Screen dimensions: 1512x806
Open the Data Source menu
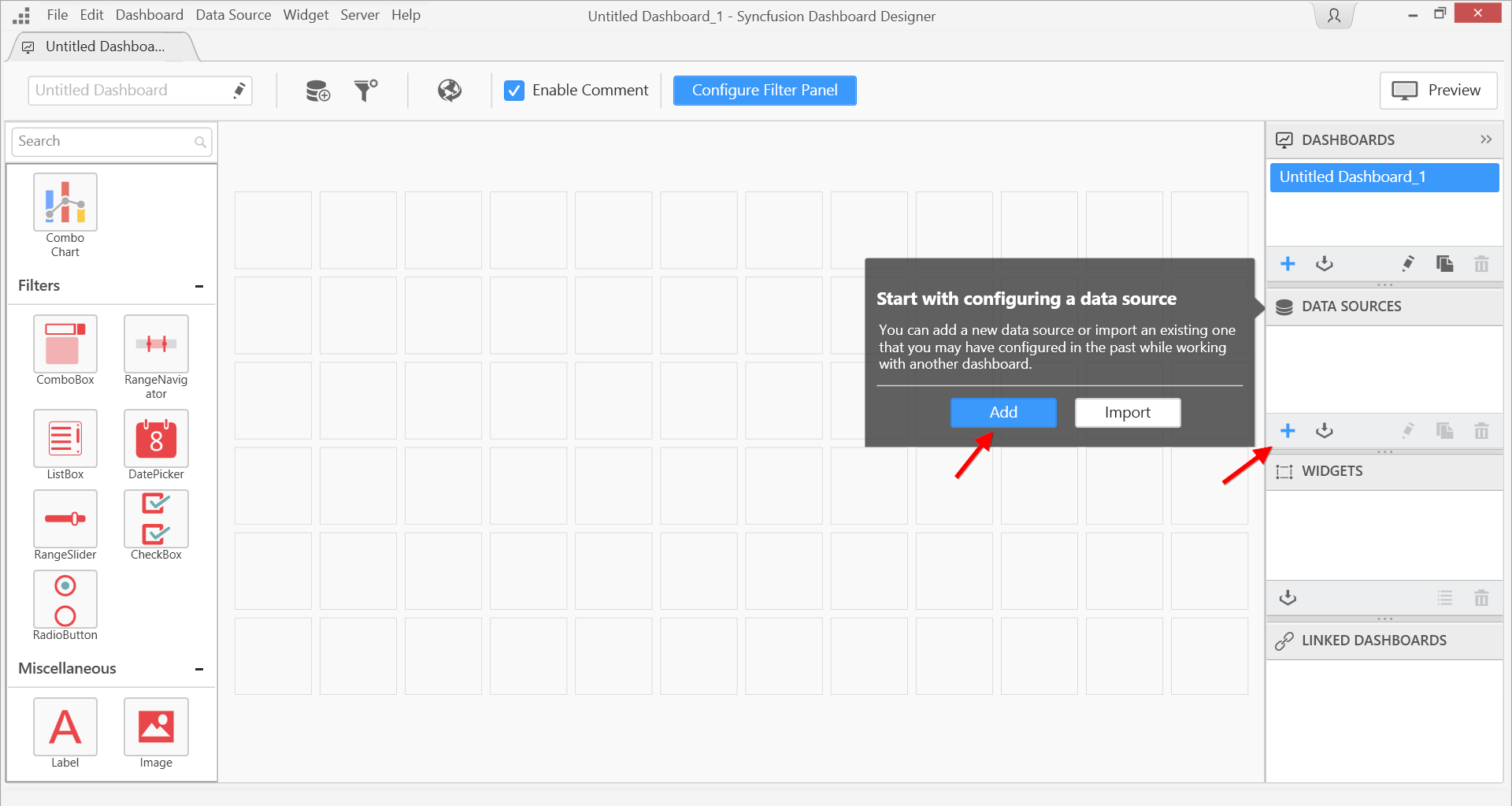click(233, 15)
